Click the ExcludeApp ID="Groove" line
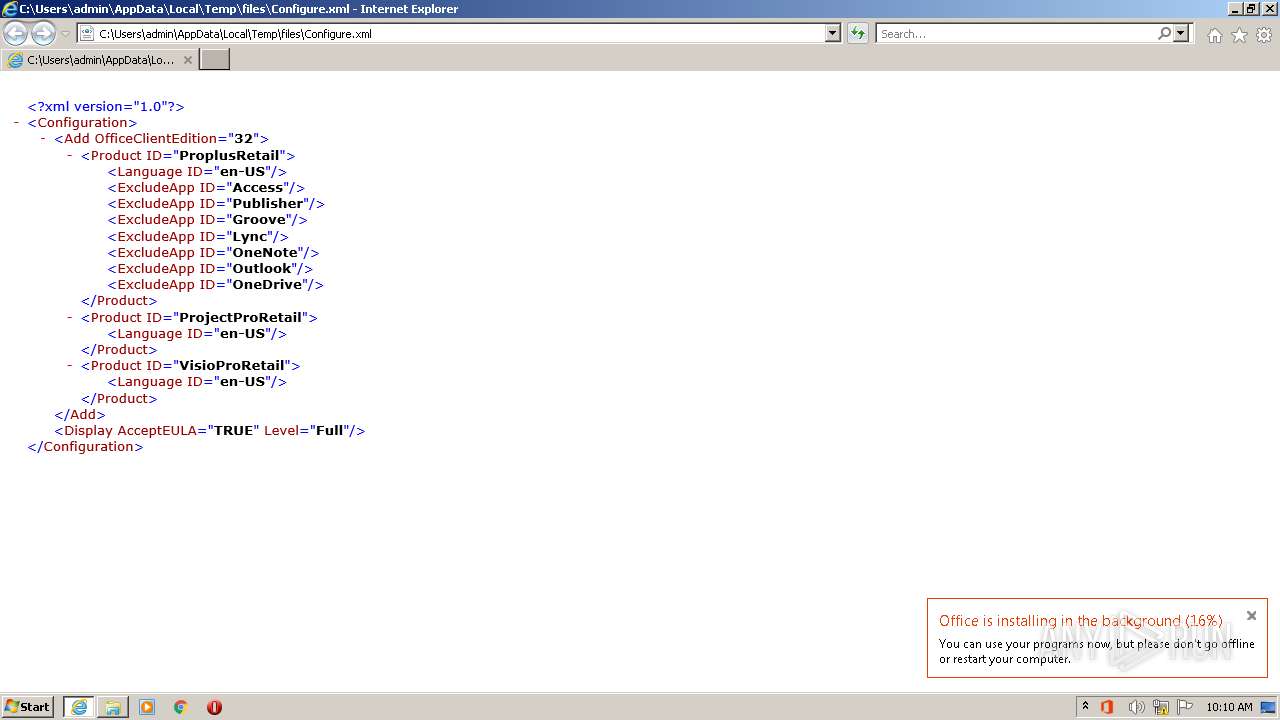The image size is (1280, 720). click(208, 219)
